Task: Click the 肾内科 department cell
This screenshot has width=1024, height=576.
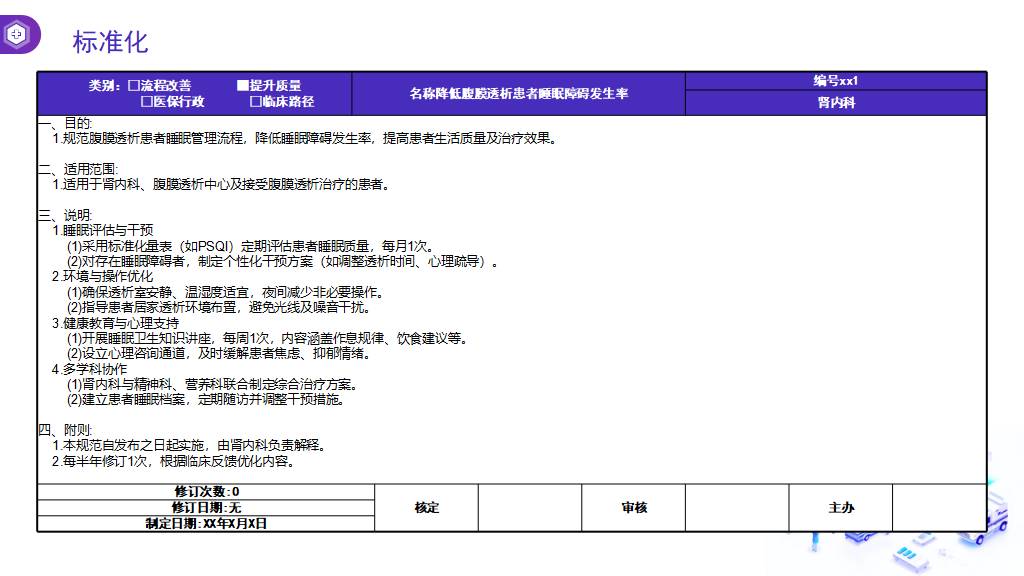Action: [x=835, y=103]
